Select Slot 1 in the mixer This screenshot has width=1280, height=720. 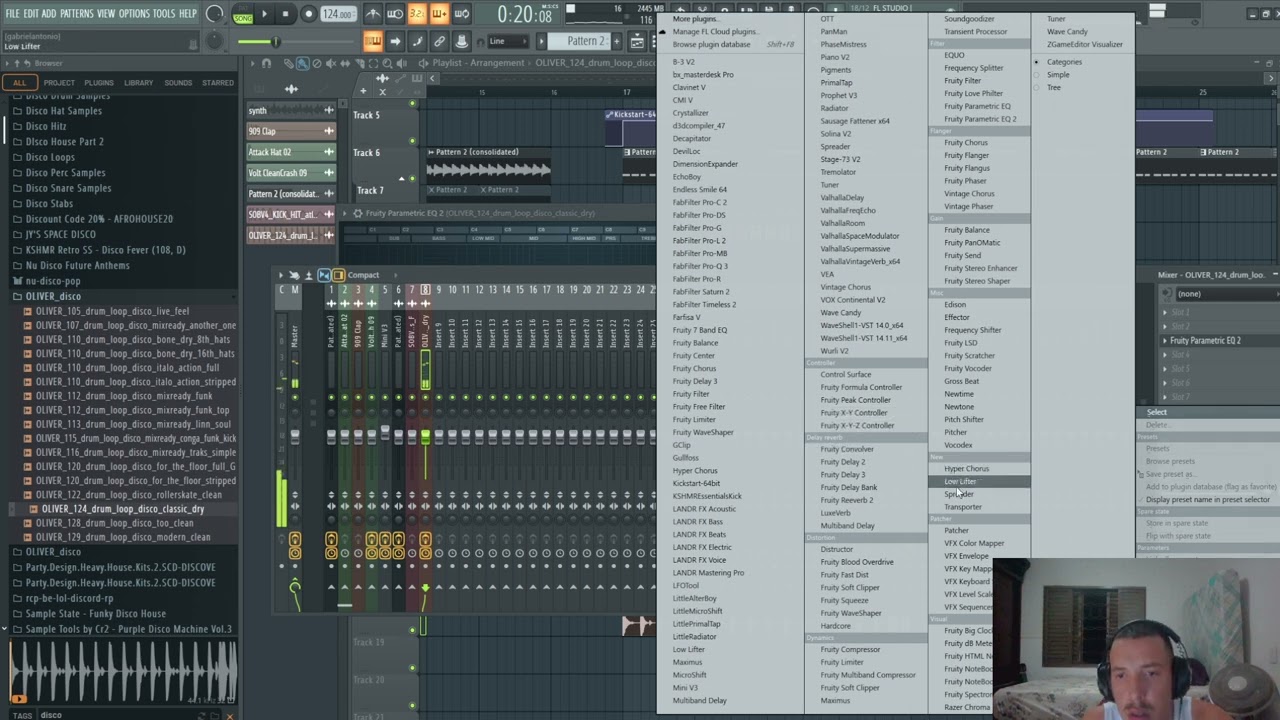point(1180,313)
